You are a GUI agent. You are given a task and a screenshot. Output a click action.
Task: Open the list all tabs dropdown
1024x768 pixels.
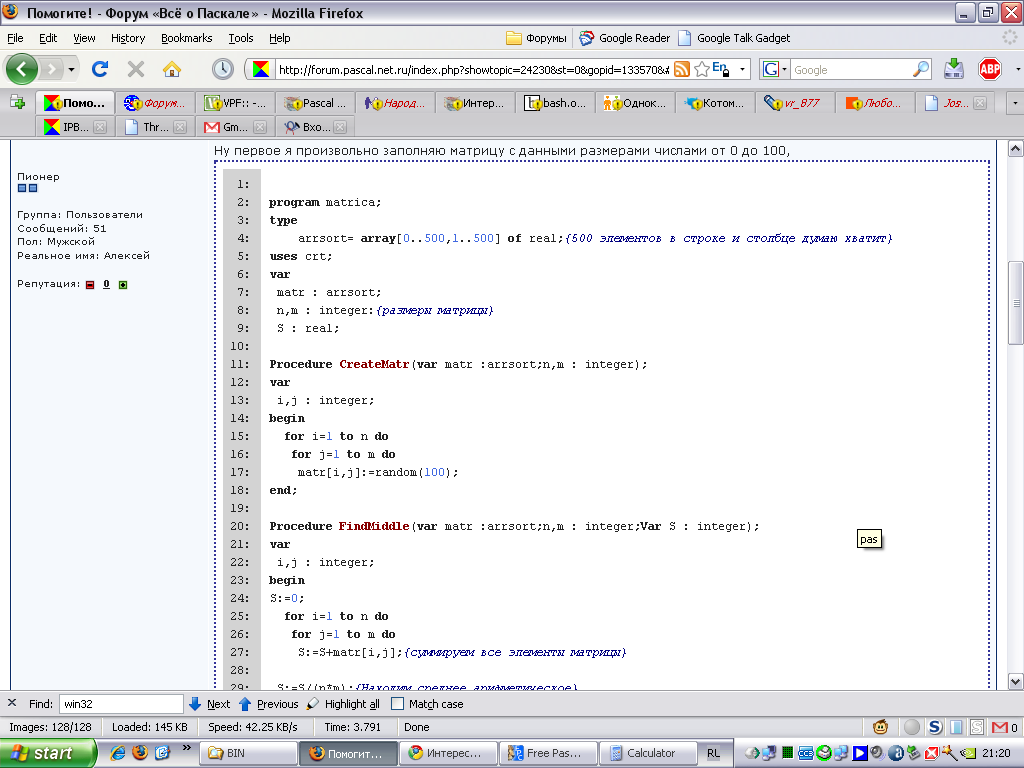pos(1014,103)
